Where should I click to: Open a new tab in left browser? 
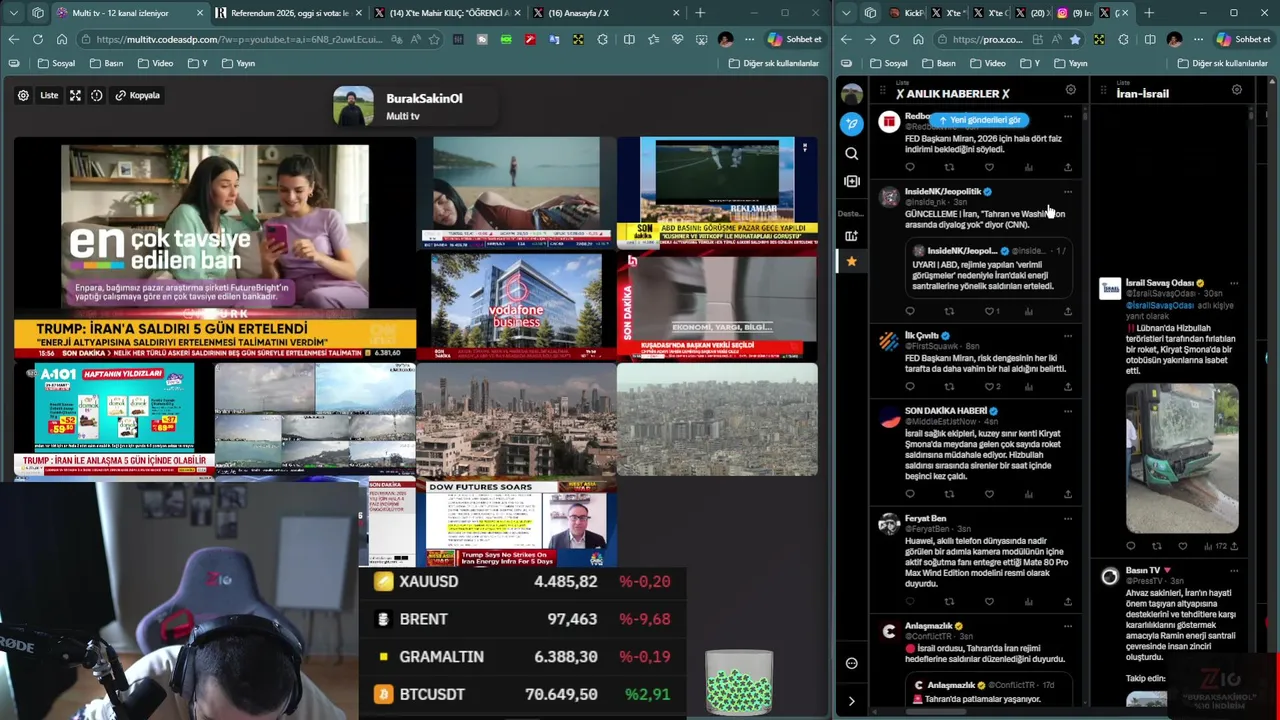[700, 13]
